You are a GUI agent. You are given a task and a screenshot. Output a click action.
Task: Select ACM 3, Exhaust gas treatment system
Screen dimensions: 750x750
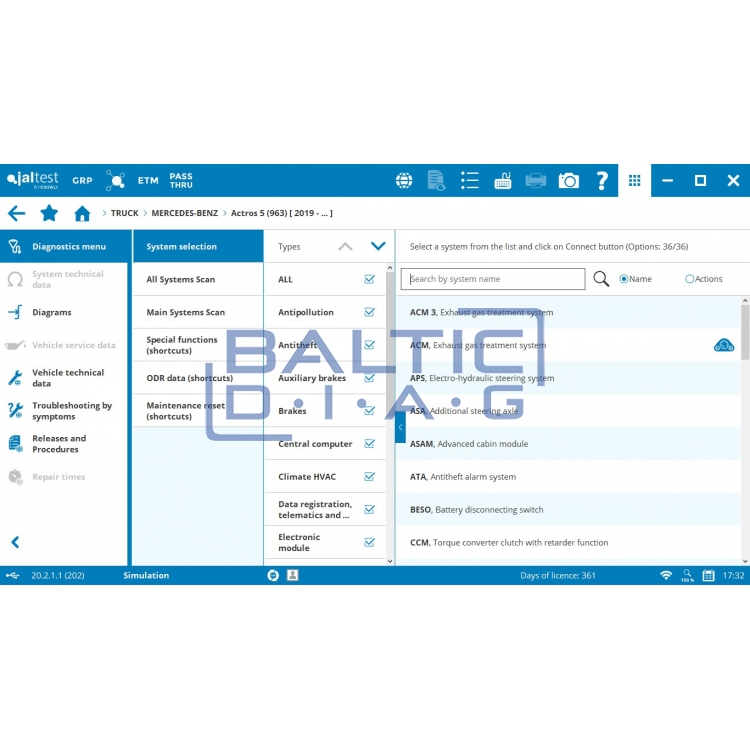[x=569, y=312]
